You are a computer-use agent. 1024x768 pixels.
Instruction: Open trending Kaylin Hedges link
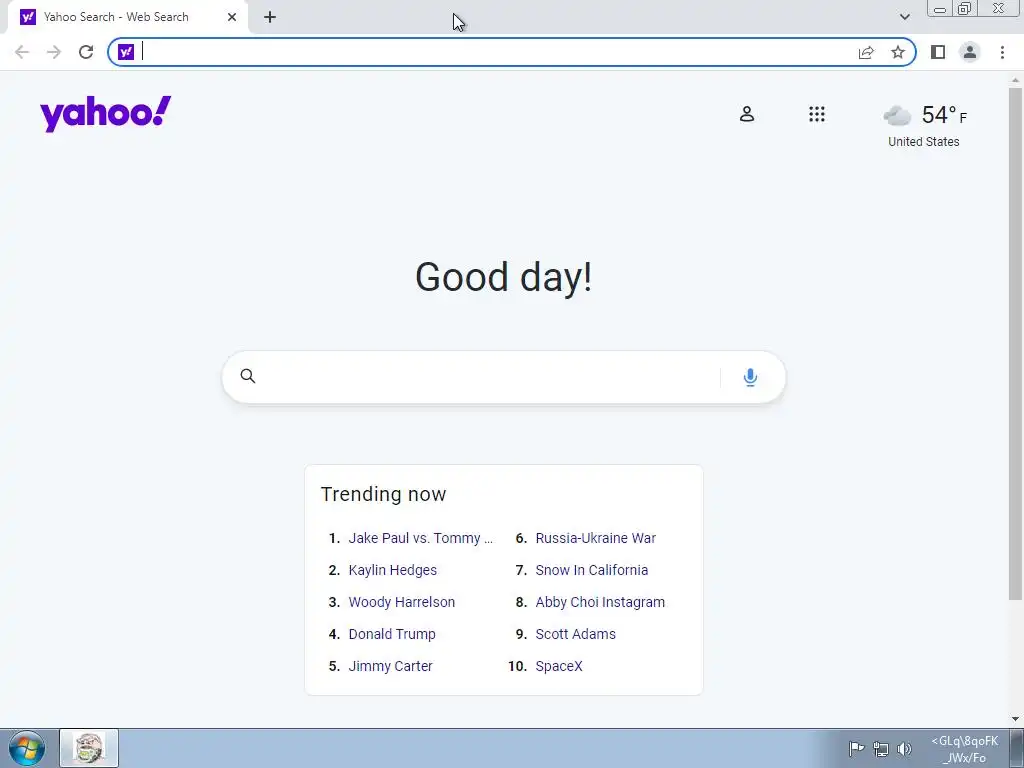coord(392,570)
